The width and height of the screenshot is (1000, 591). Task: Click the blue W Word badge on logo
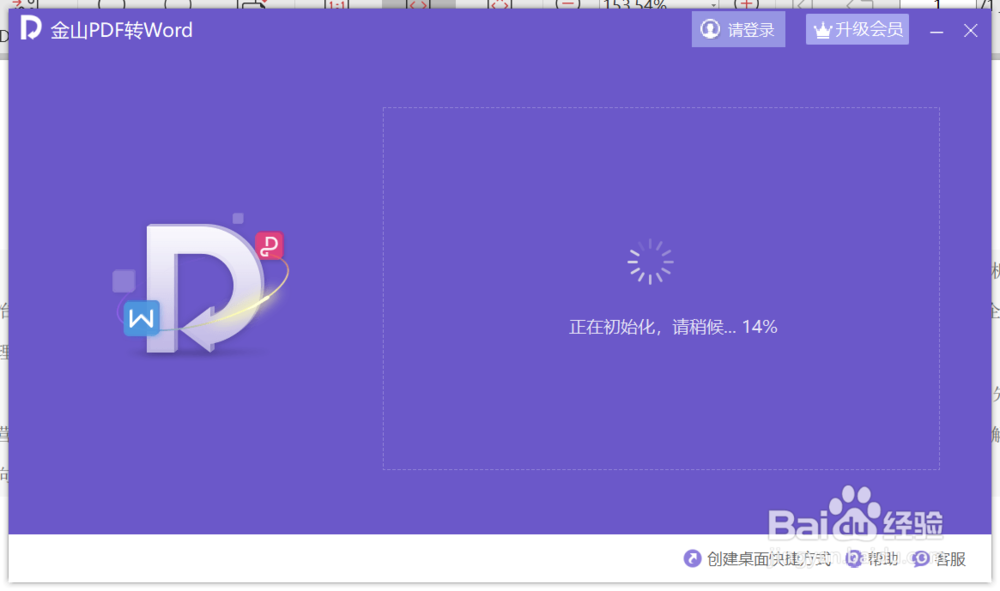141,318
